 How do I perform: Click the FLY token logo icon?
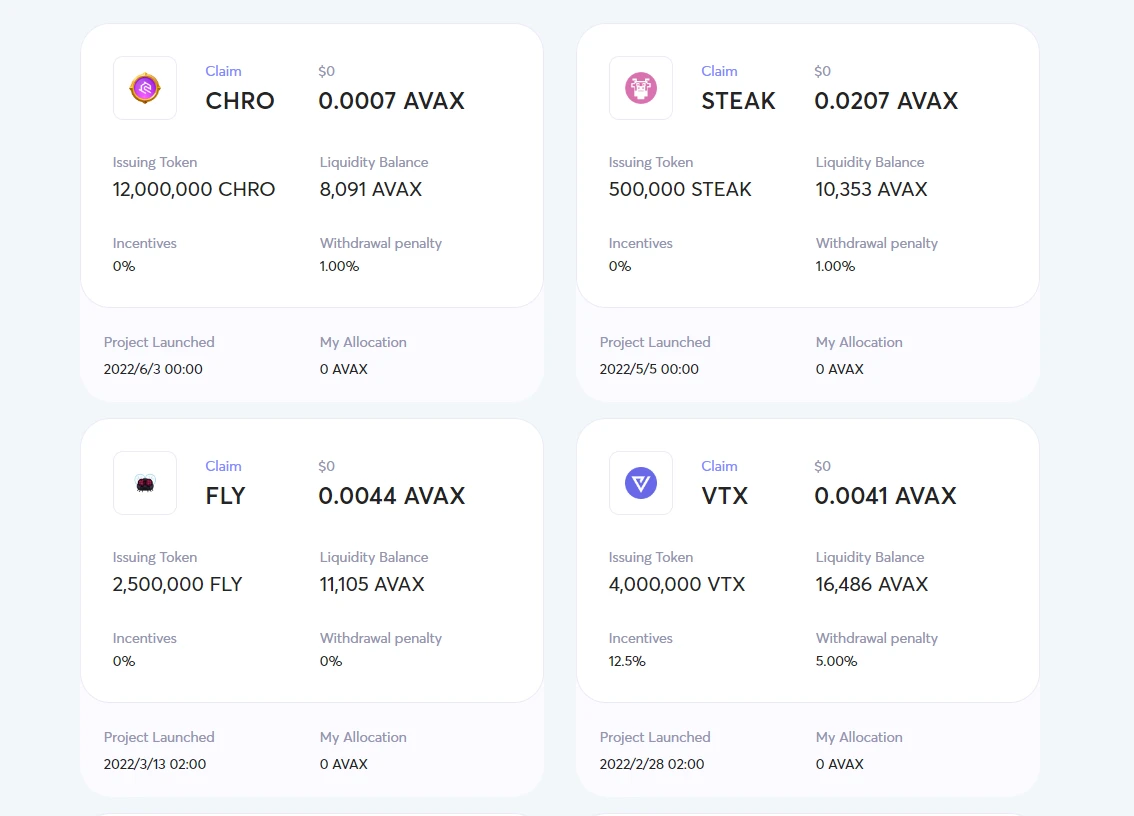(x=145, y=483)
